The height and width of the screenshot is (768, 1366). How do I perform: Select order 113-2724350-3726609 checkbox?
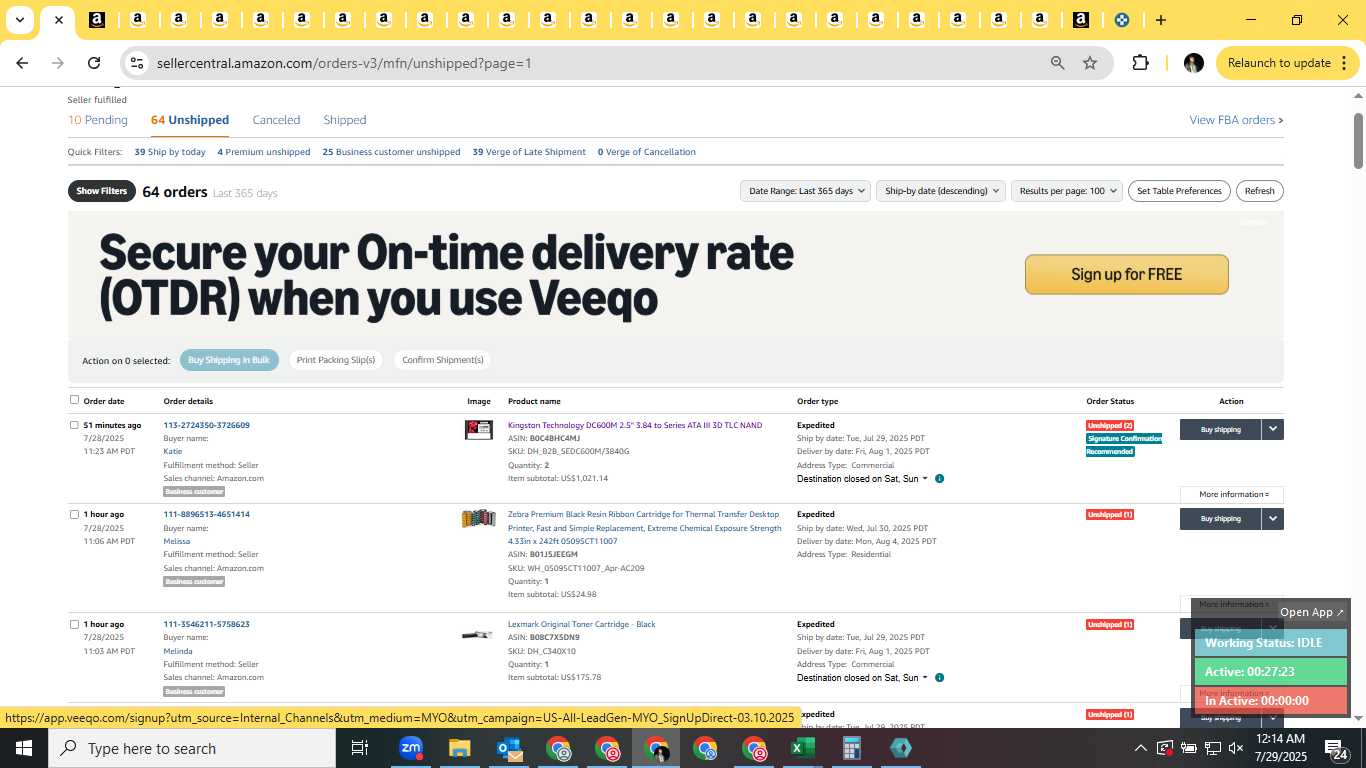[74, 425]
